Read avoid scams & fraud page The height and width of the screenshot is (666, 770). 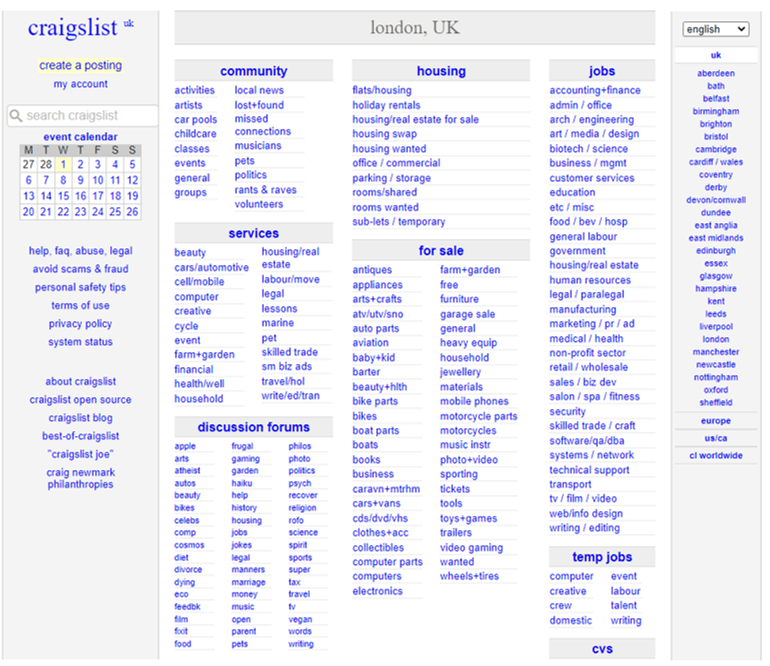pos(81,269)
